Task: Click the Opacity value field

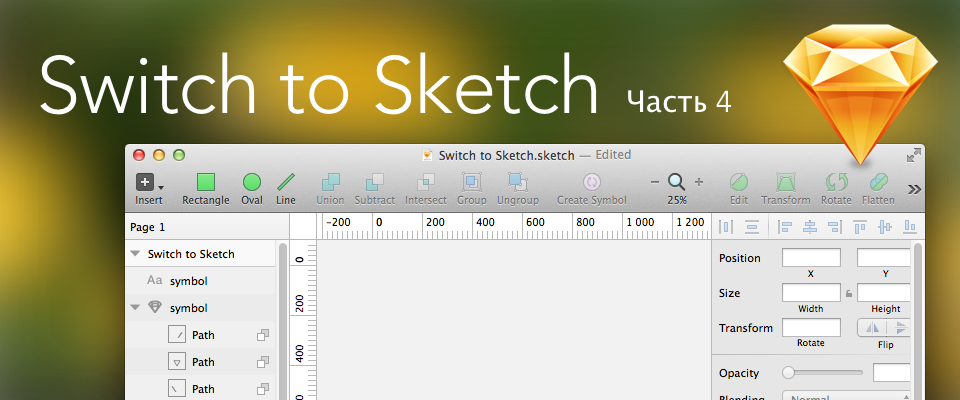Action: 892,372
